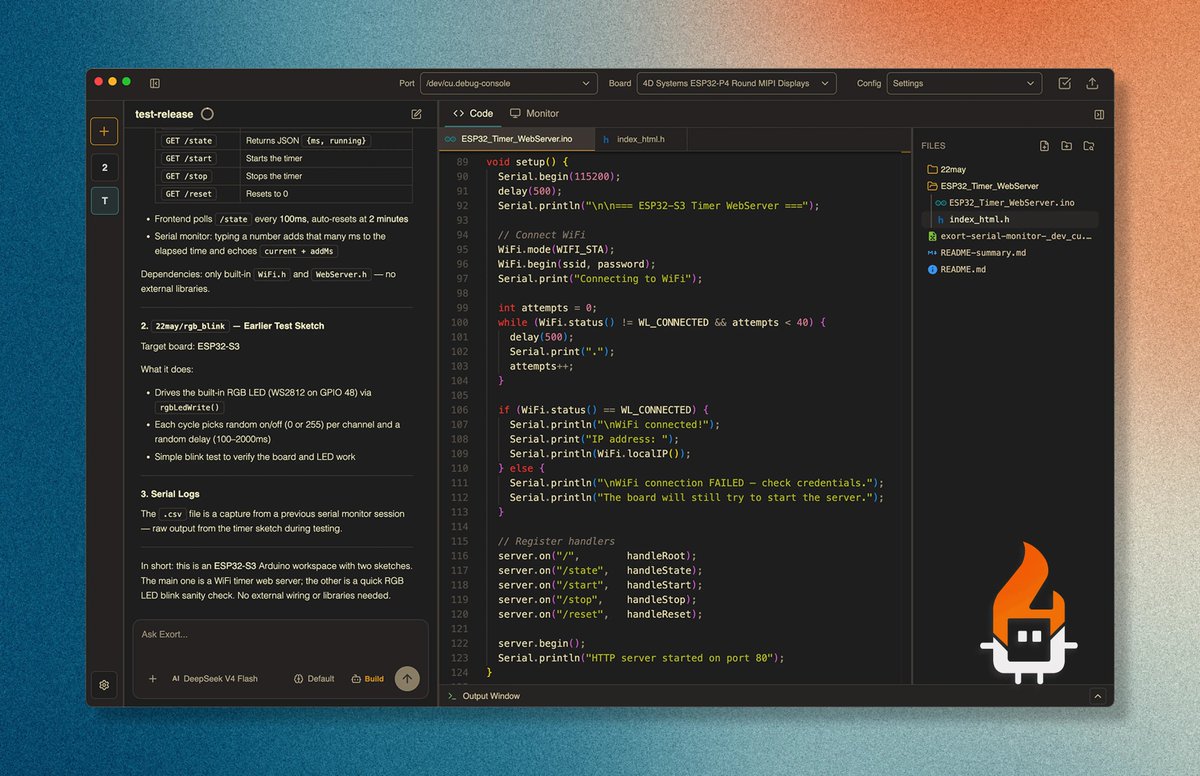
Task: Click the new folder icon in Files panel
Action: tap(1067, 146)
